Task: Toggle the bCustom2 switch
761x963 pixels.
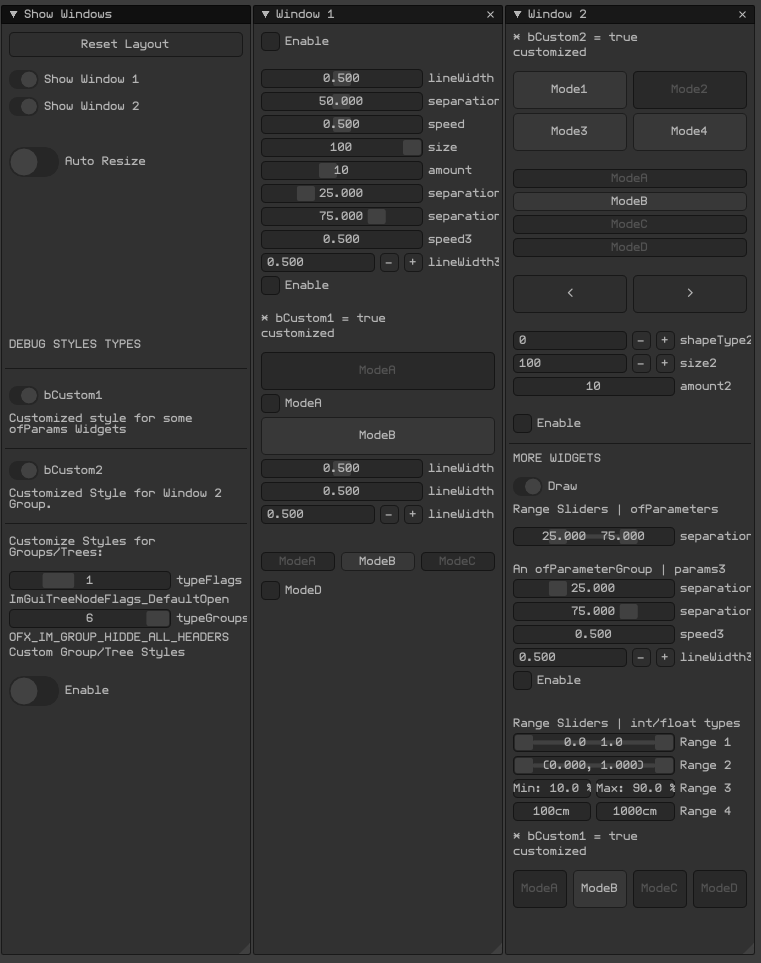Action: (x=24, y=470)
